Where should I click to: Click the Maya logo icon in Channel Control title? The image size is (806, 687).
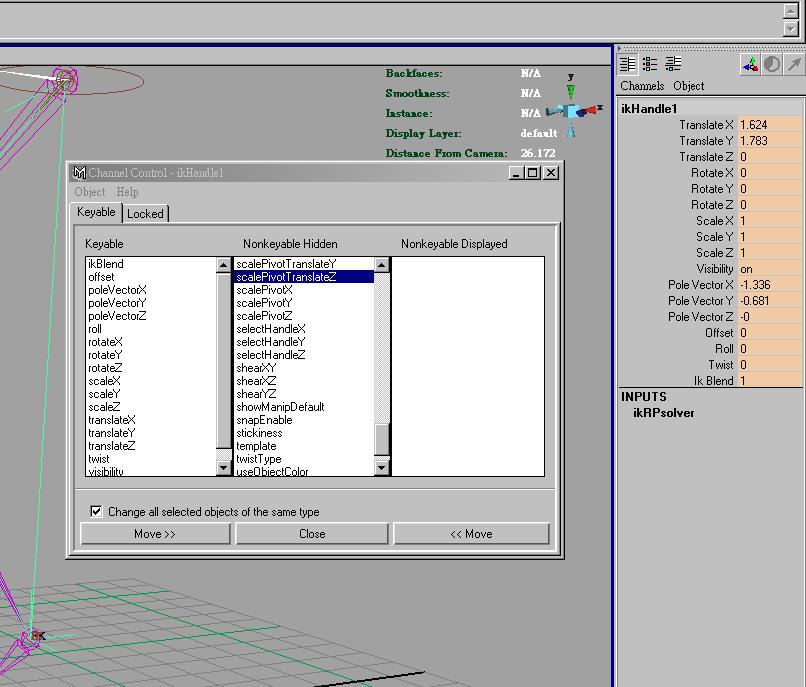[79, 173]
